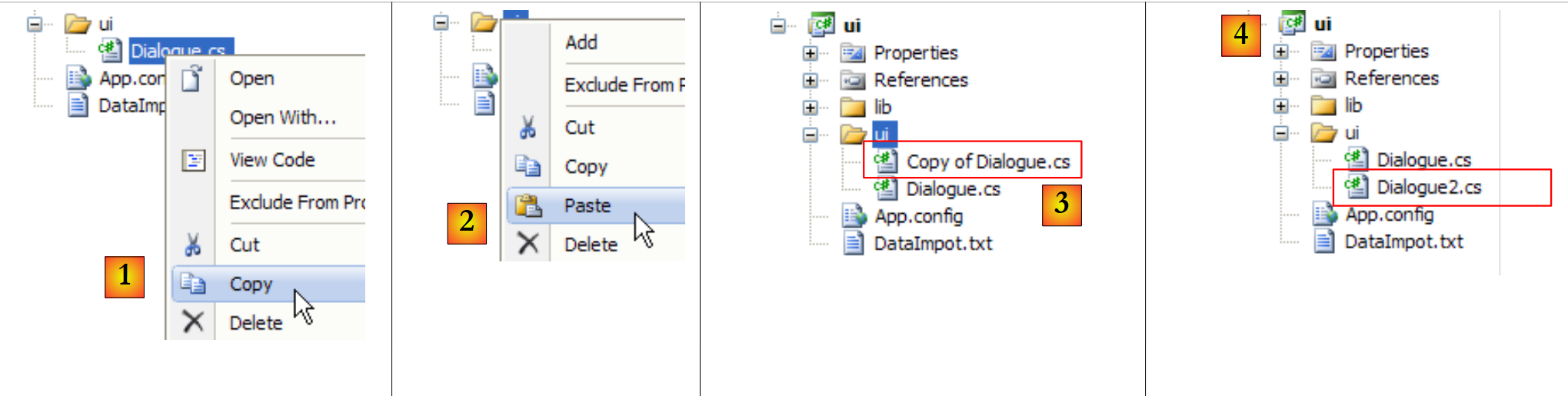1568x396 pixels.
Task: Click the Paste clipboard icon
Action: [x=528, y=205]
